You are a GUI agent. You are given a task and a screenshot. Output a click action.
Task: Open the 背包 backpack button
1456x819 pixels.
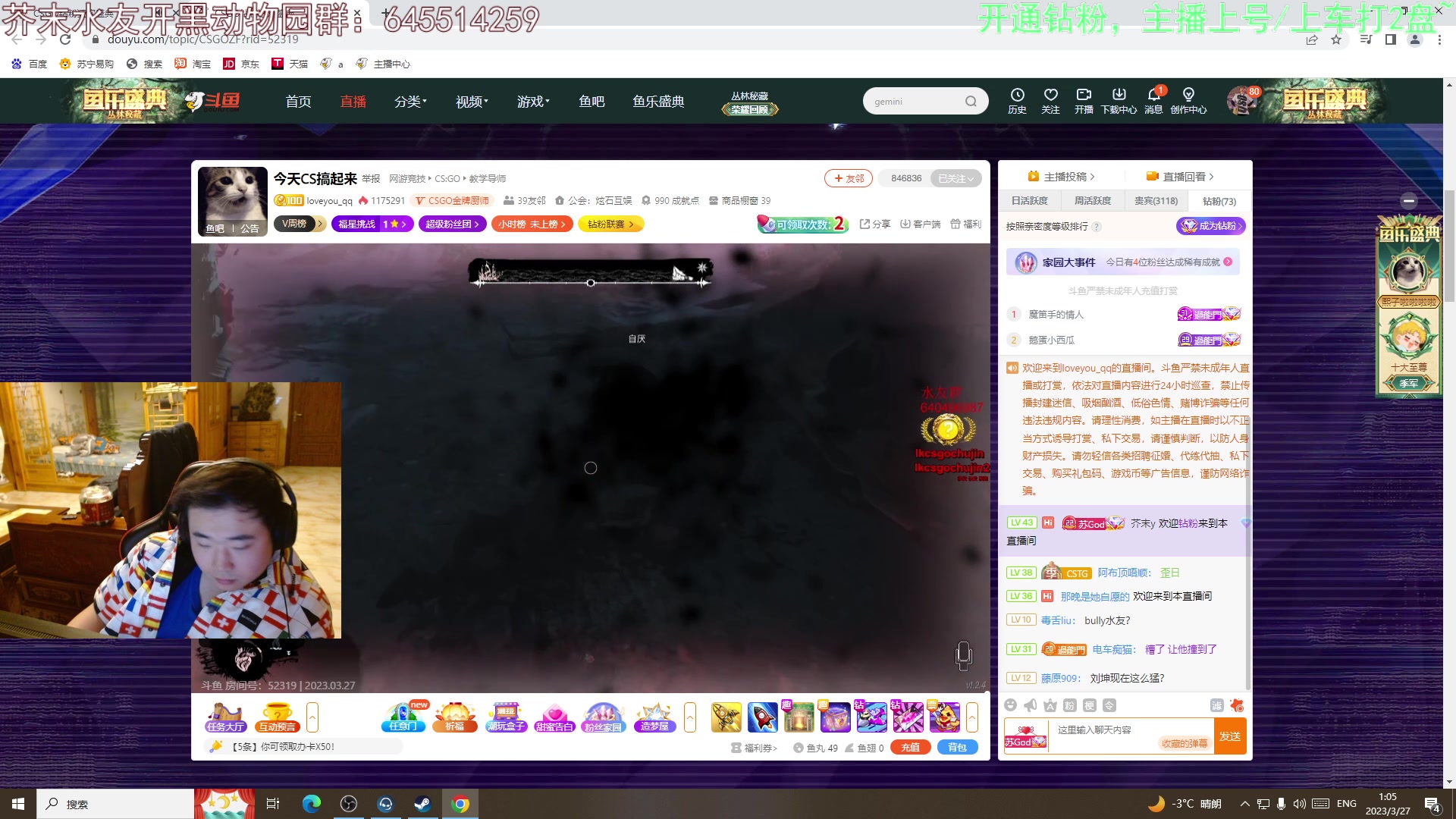(957, 747)
